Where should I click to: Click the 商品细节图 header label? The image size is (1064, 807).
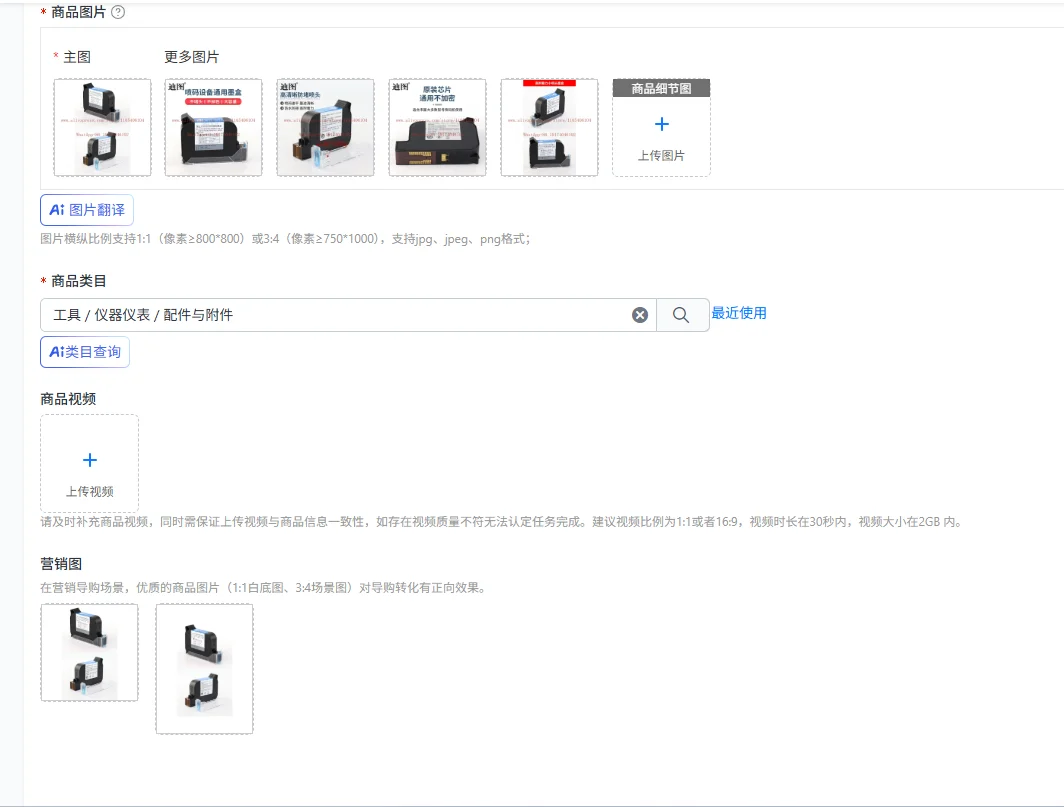coord(662,88)
